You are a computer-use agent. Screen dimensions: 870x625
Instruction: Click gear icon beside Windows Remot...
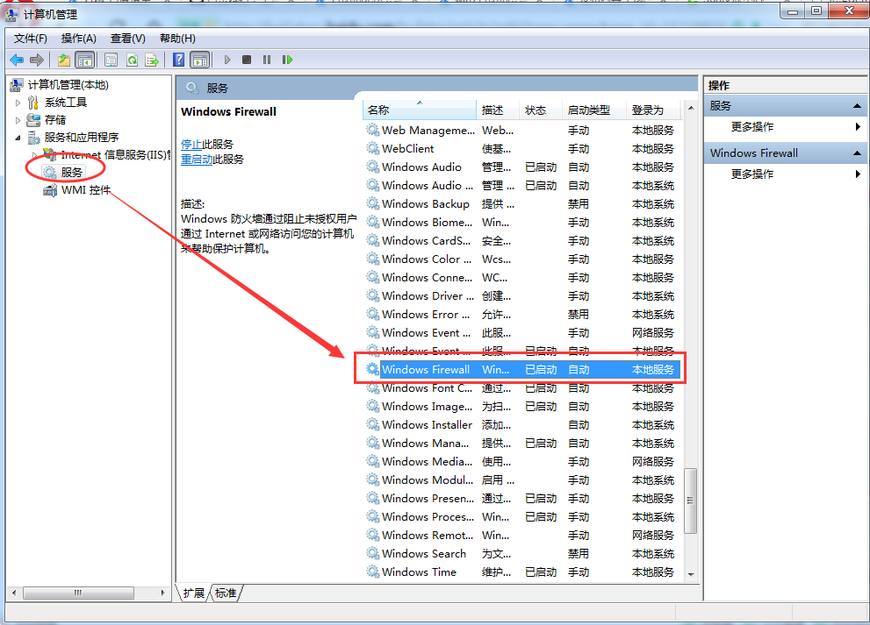373,535
